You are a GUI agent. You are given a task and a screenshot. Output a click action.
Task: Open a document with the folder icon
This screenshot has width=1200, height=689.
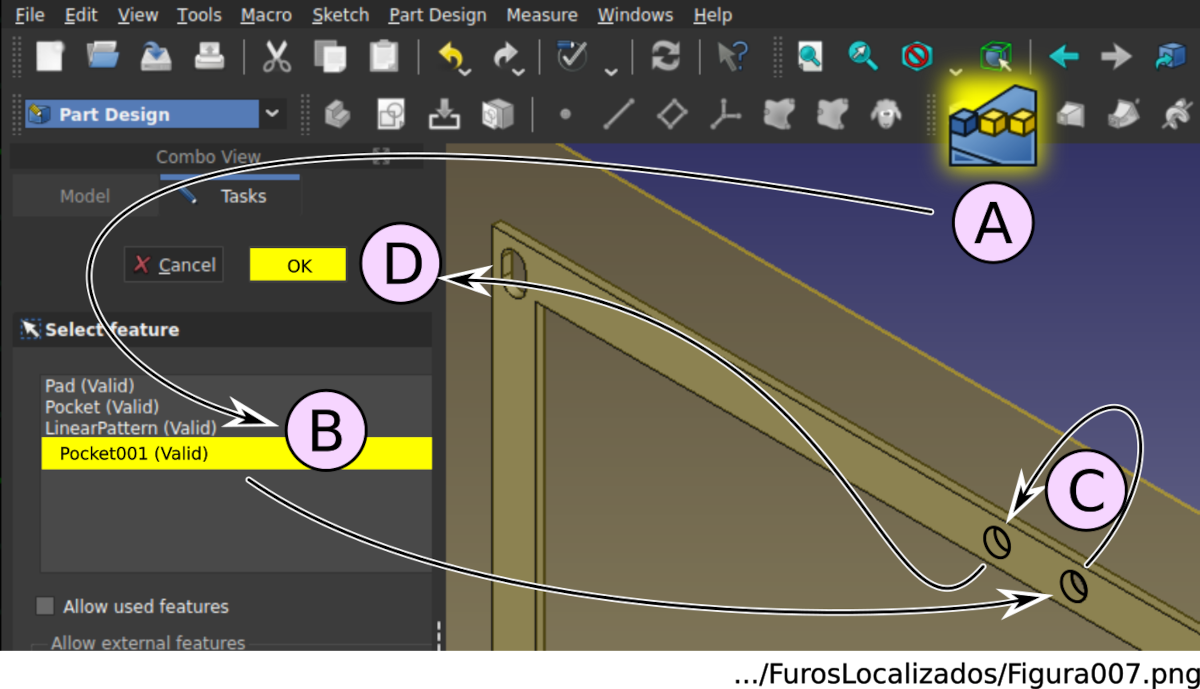point(103,55)
